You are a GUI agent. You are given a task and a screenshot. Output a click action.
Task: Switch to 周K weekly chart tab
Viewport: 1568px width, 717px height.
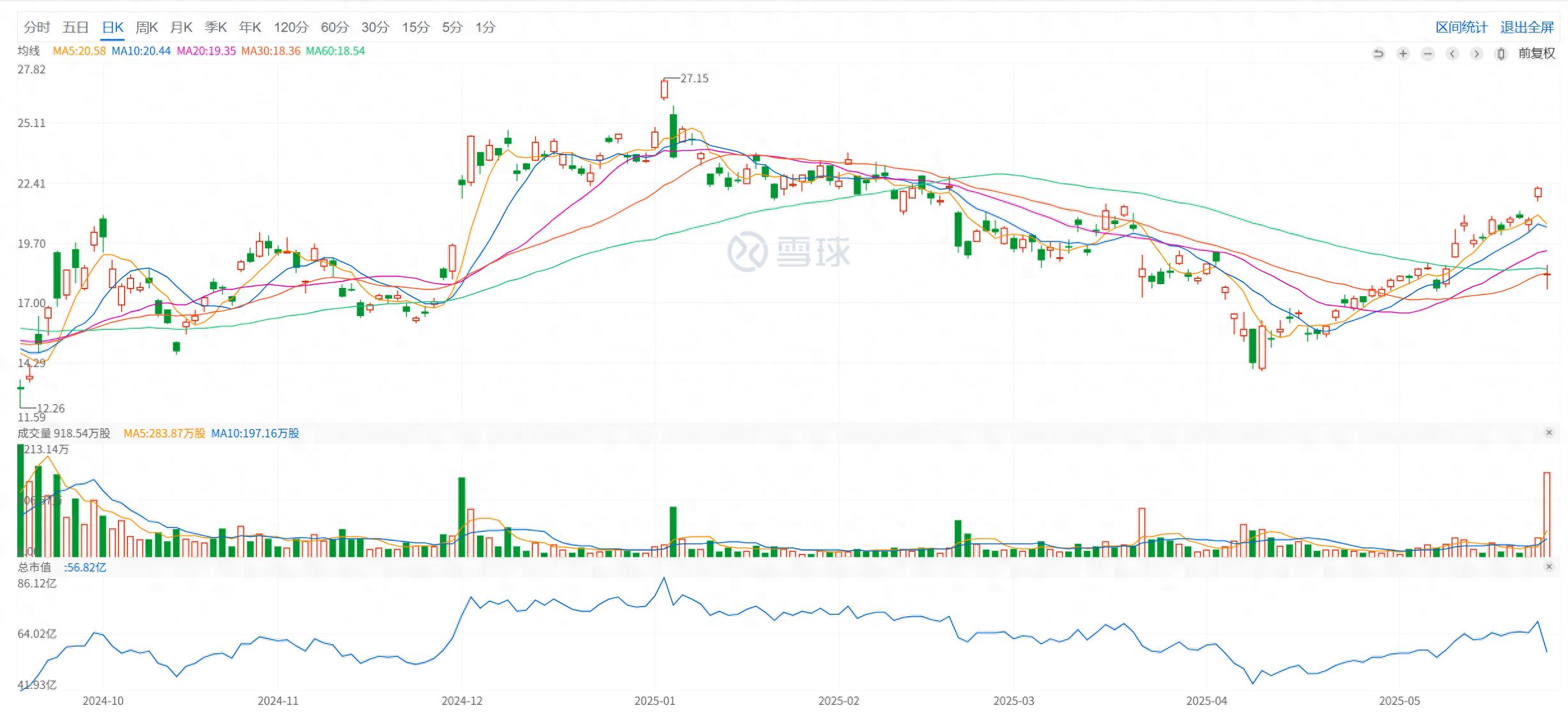coord(146,27)
